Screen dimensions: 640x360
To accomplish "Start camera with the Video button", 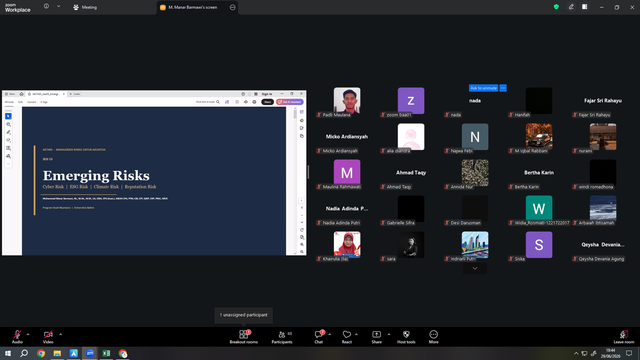I will pos(48,337).
